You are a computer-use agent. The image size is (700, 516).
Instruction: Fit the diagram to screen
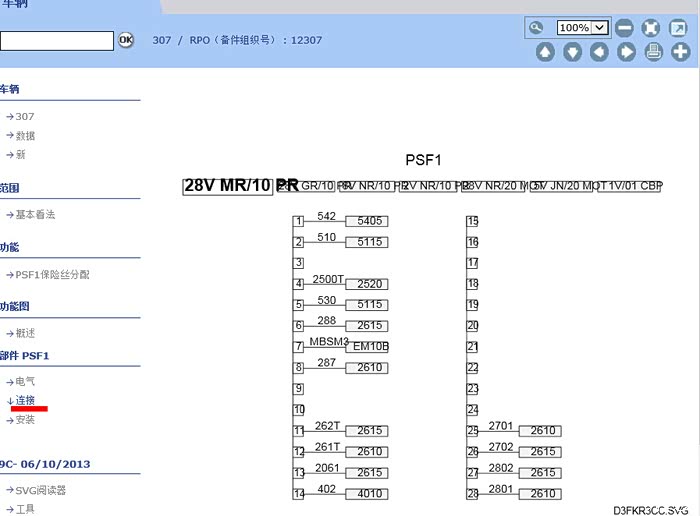pyautogui.click(x=650, y=28)
